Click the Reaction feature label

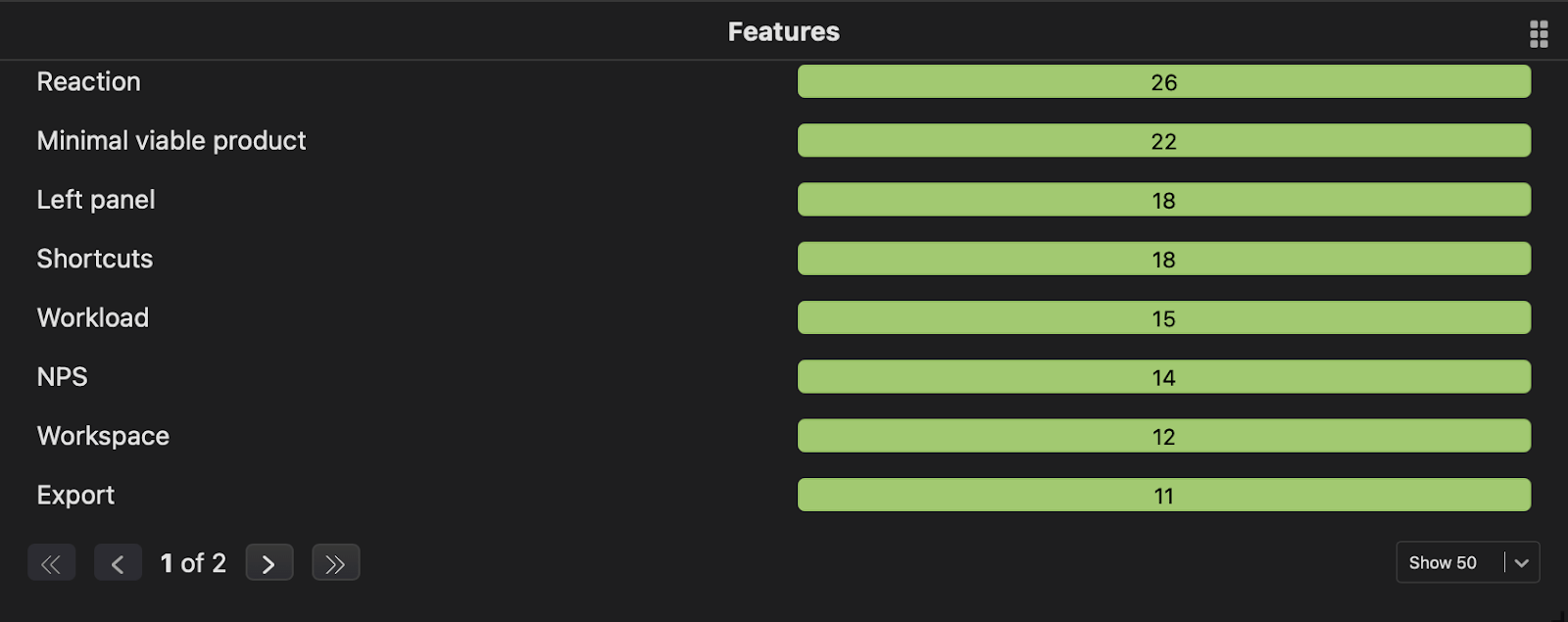click(88, 81)
